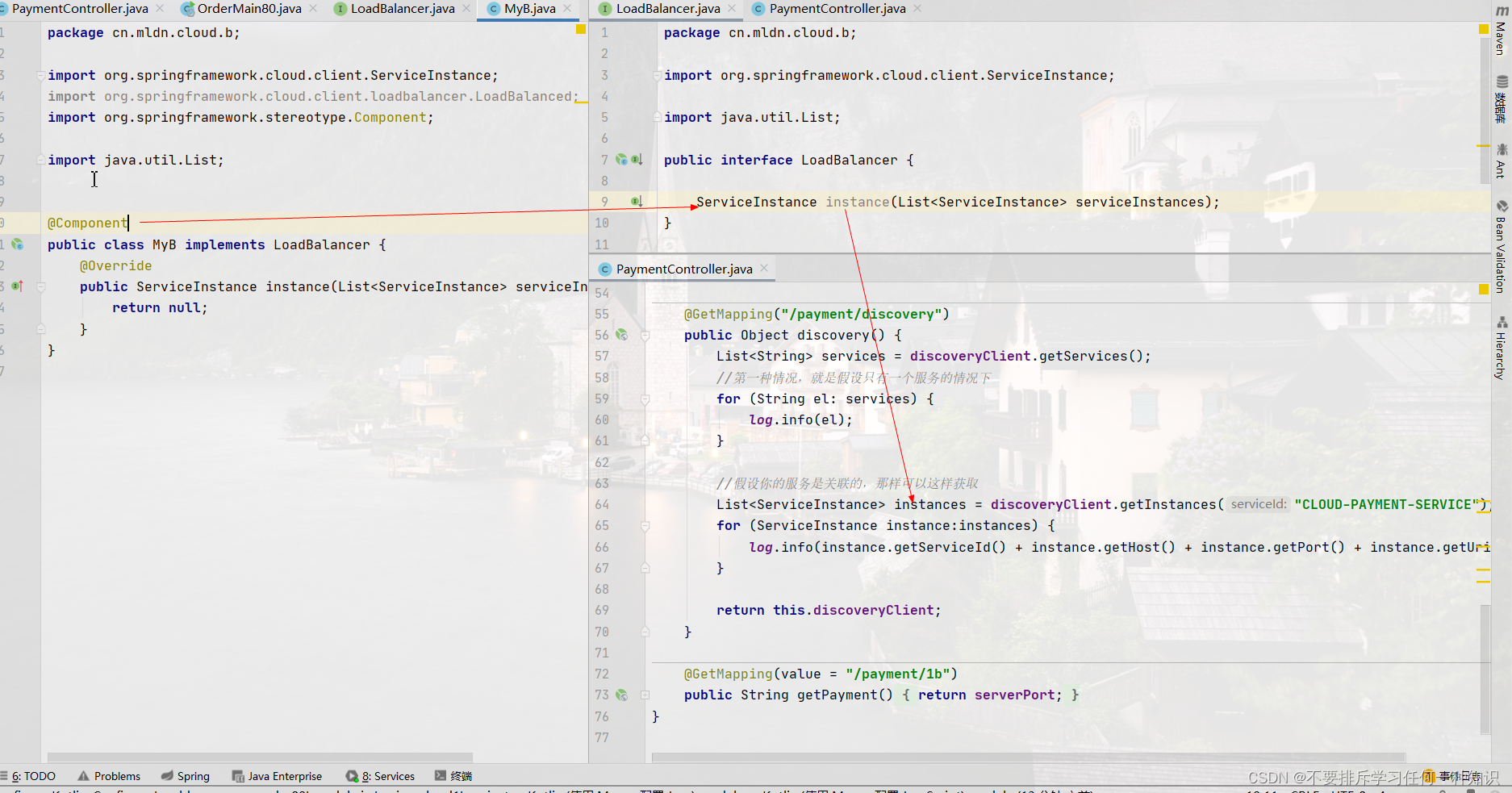Open the 6: TODO tool window
The width and height of the screenshot is (1512, 793).
pos(29,776)
